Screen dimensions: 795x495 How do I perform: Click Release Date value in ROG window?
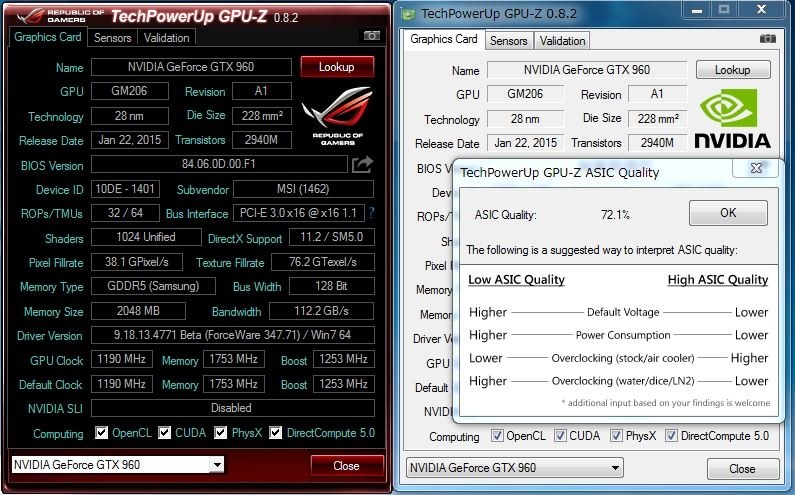pos(129,139)
